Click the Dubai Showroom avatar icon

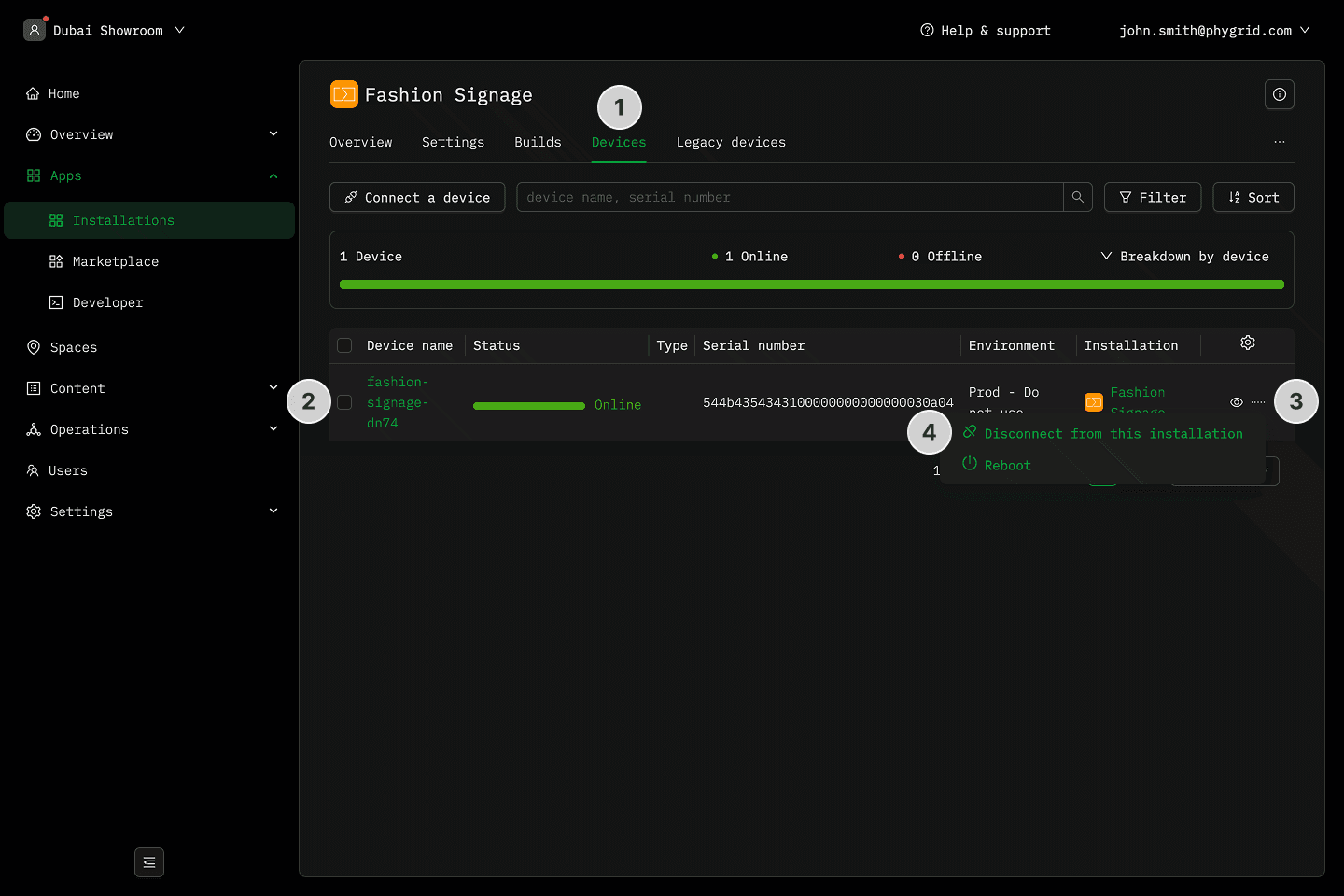click(x=35, y=30)
